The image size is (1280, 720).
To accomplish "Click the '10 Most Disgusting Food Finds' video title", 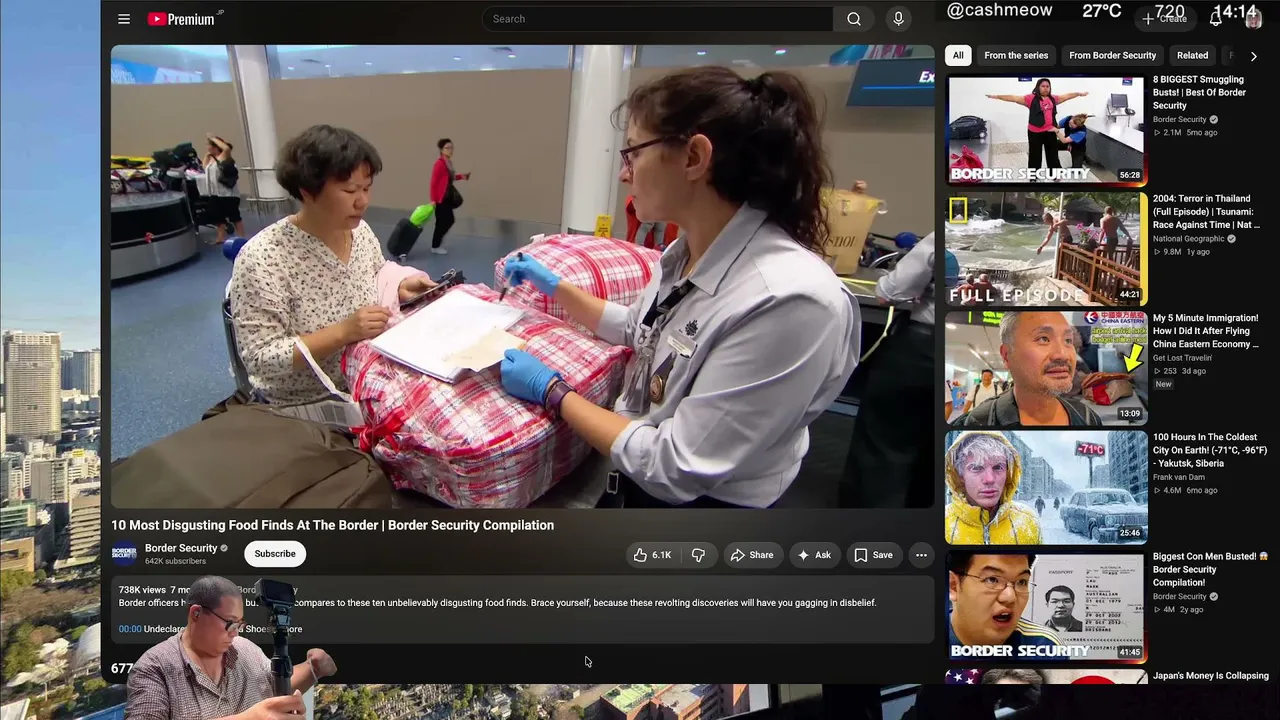I will 332,525.
